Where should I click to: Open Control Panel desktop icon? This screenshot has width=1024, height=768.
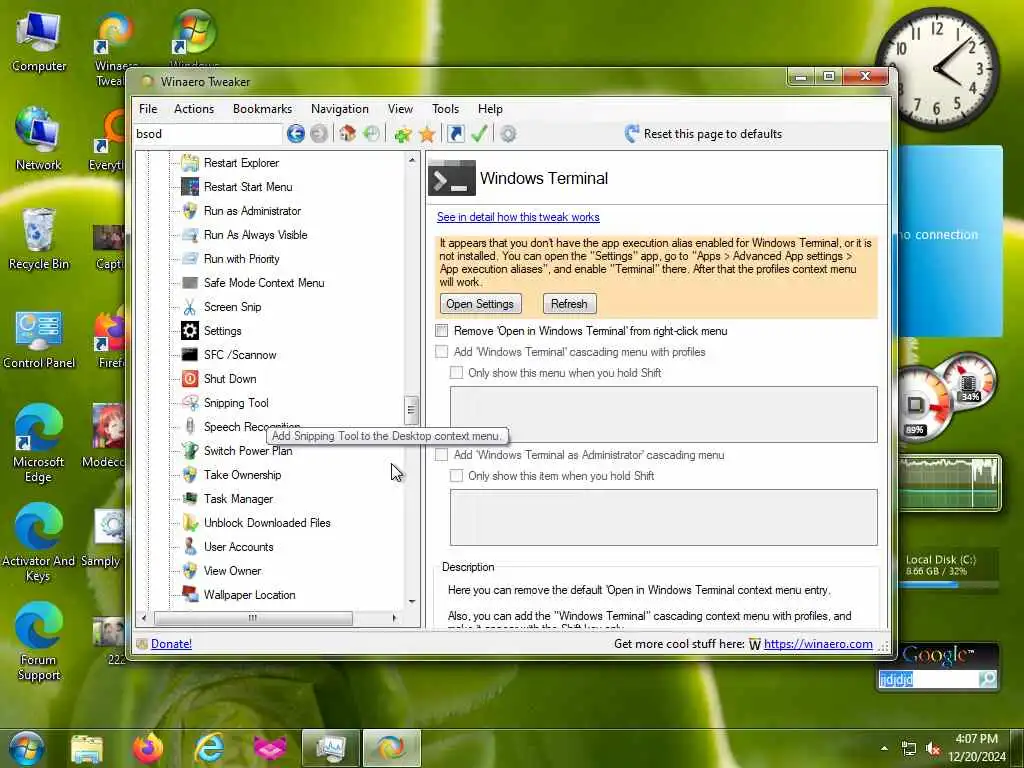(x=39, y=338)
